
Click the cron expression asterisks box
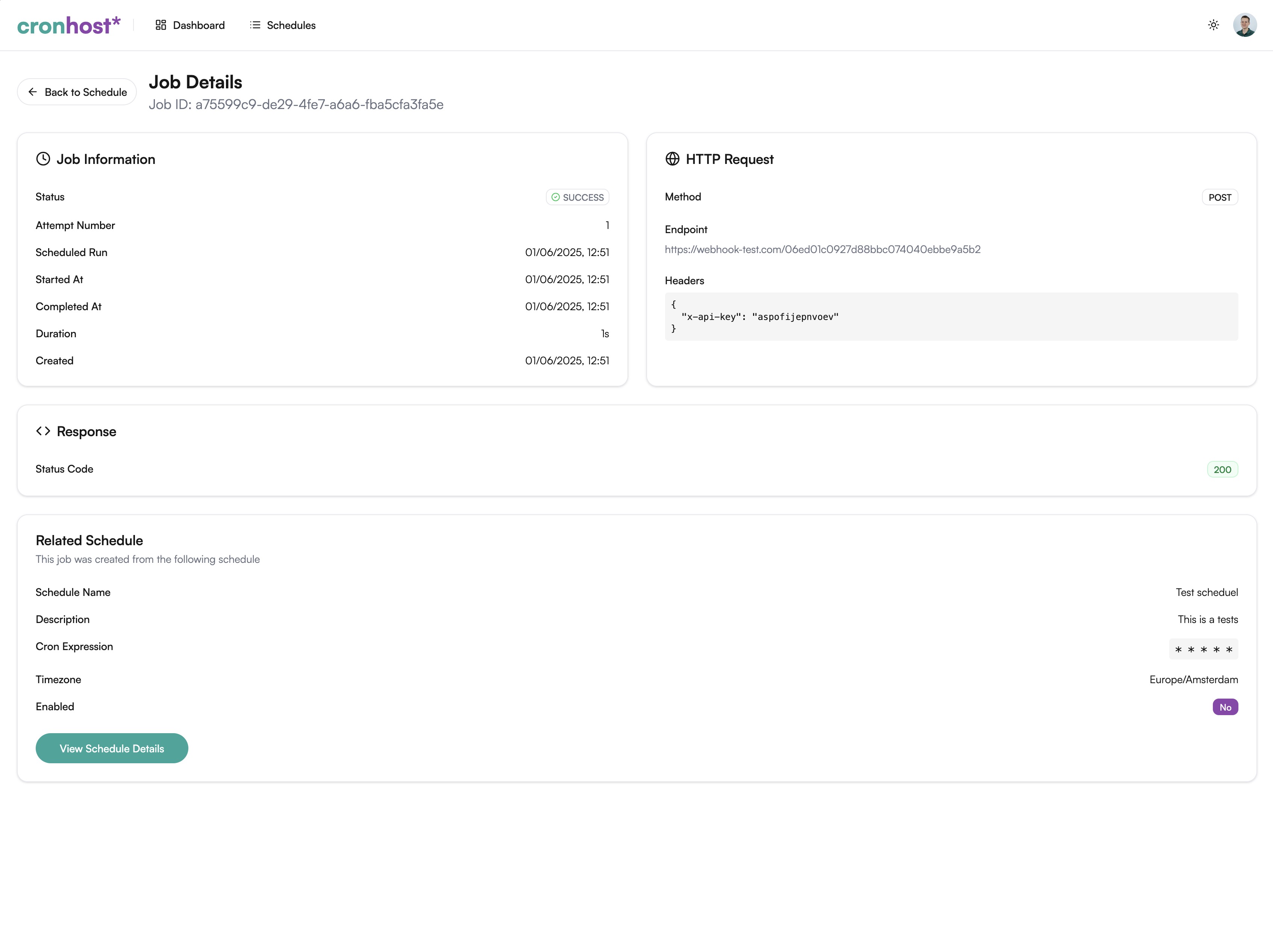tap(1203, 649)
